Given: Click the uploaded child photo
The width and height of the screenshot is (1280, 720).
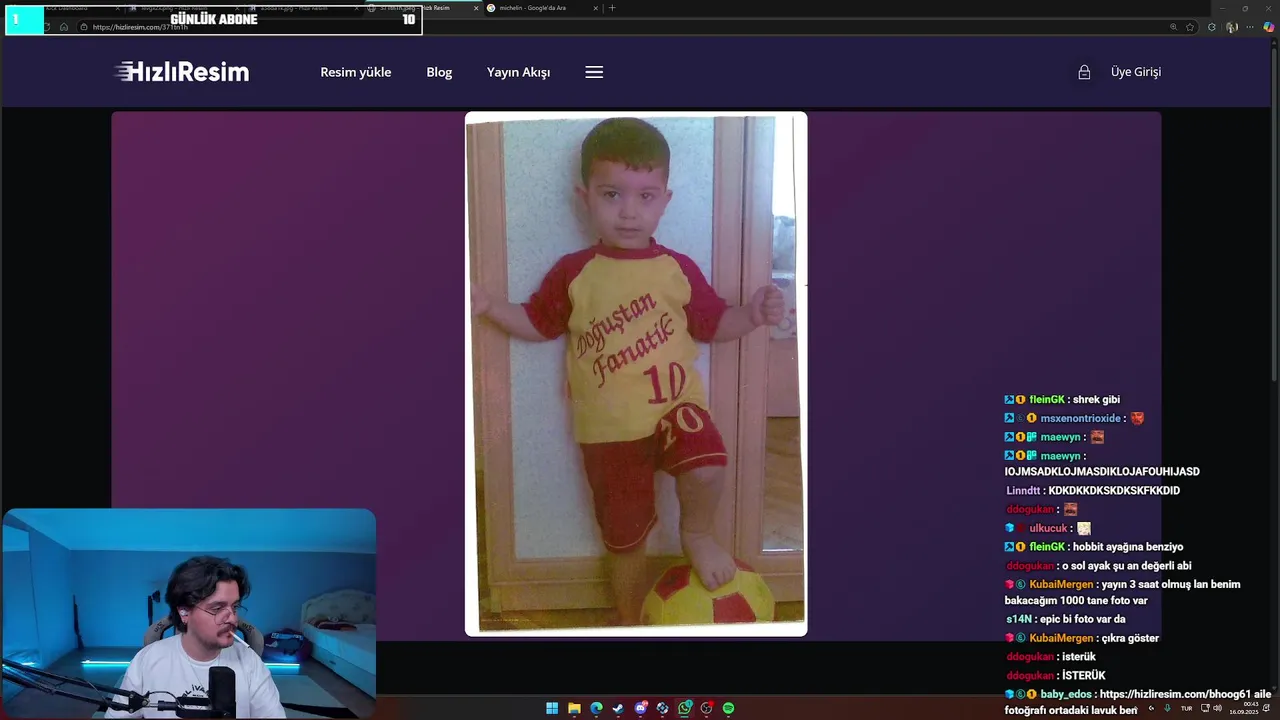Looking at the screenshot, I should [636, 374].
